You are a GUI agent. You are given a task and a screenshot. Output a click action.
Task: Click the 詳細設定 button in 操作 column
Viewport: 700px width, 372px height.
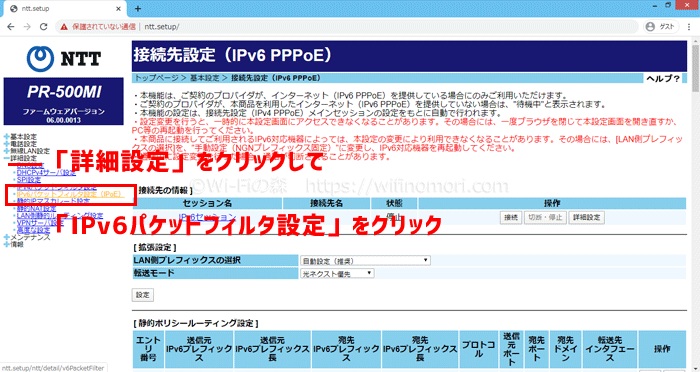(587, 218)
